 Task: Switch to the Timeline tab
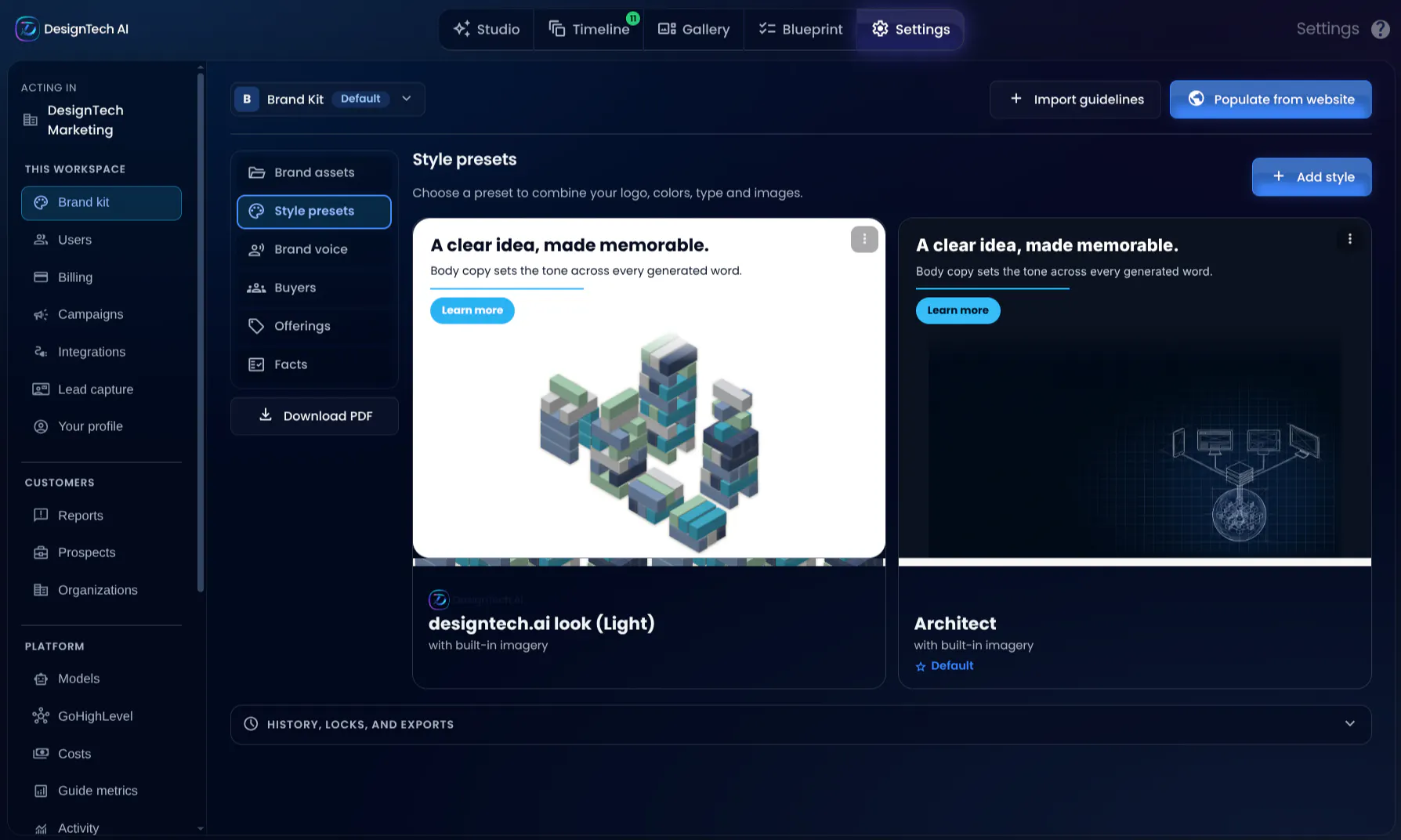pyautogui.click(x=588, y=29)
